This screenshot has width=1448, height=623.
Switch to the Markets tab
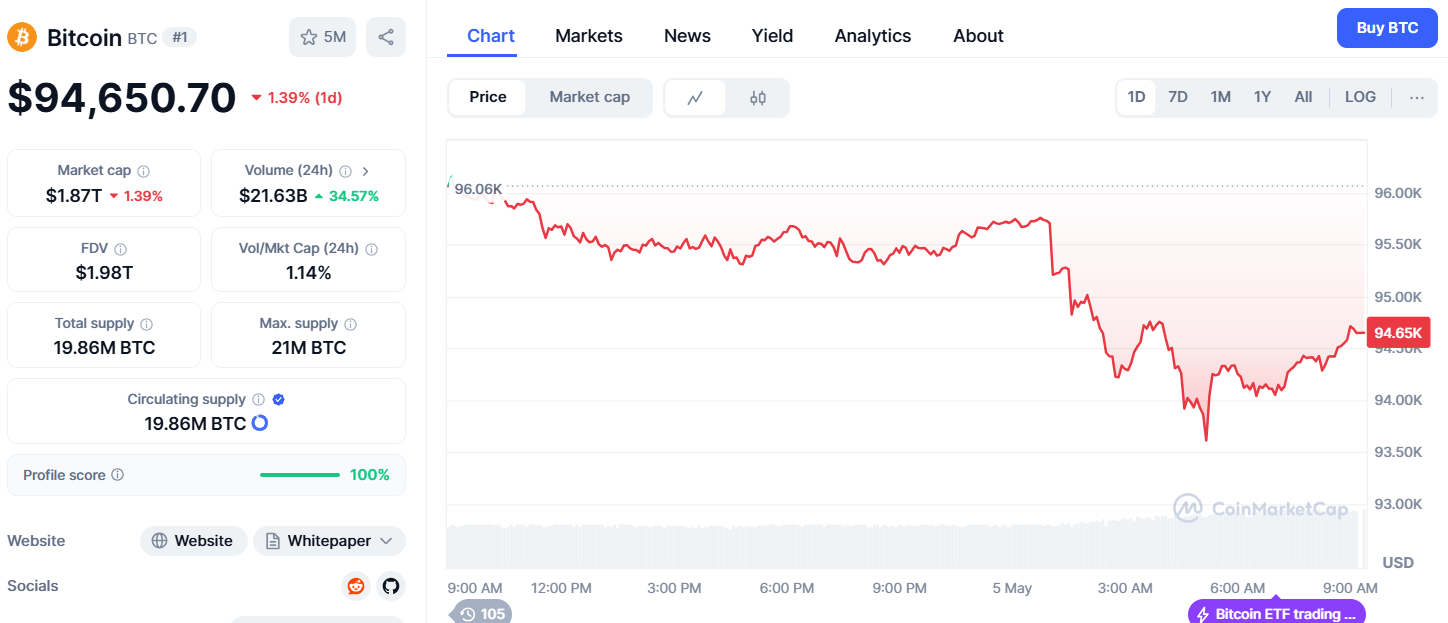(589, 36)
